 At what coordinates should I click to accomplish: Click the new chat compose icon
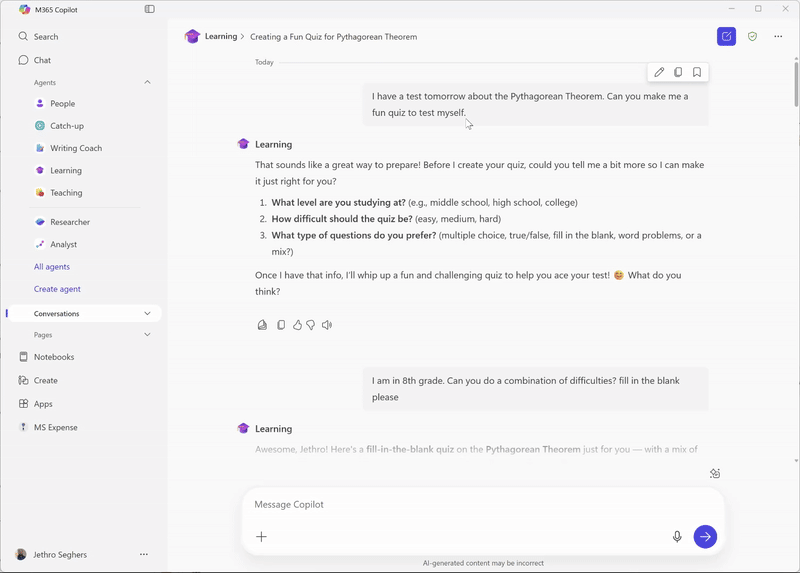[x=726, y=36]
